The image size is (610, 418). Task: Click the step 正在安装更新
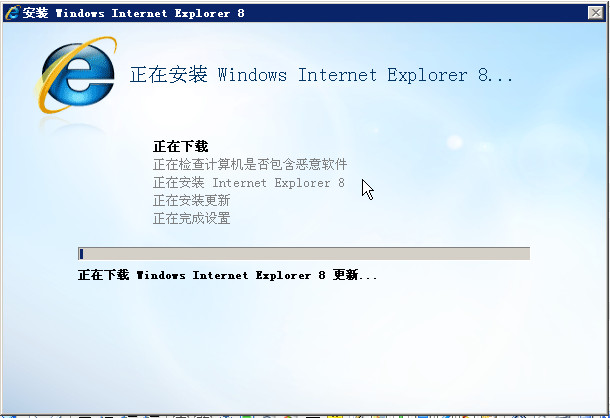coord(191,200)
